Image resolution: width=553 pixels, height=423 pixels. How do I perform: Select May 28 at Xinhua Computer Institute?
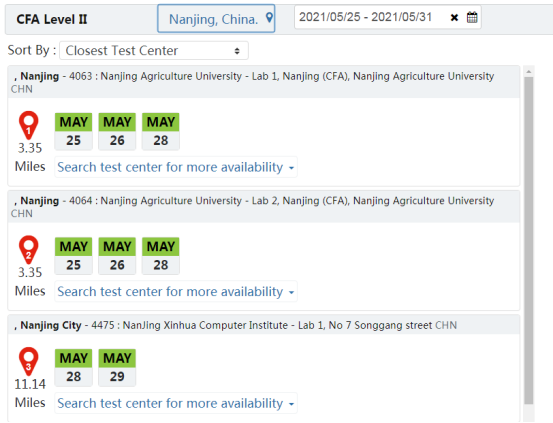click(x=73, y=368)
